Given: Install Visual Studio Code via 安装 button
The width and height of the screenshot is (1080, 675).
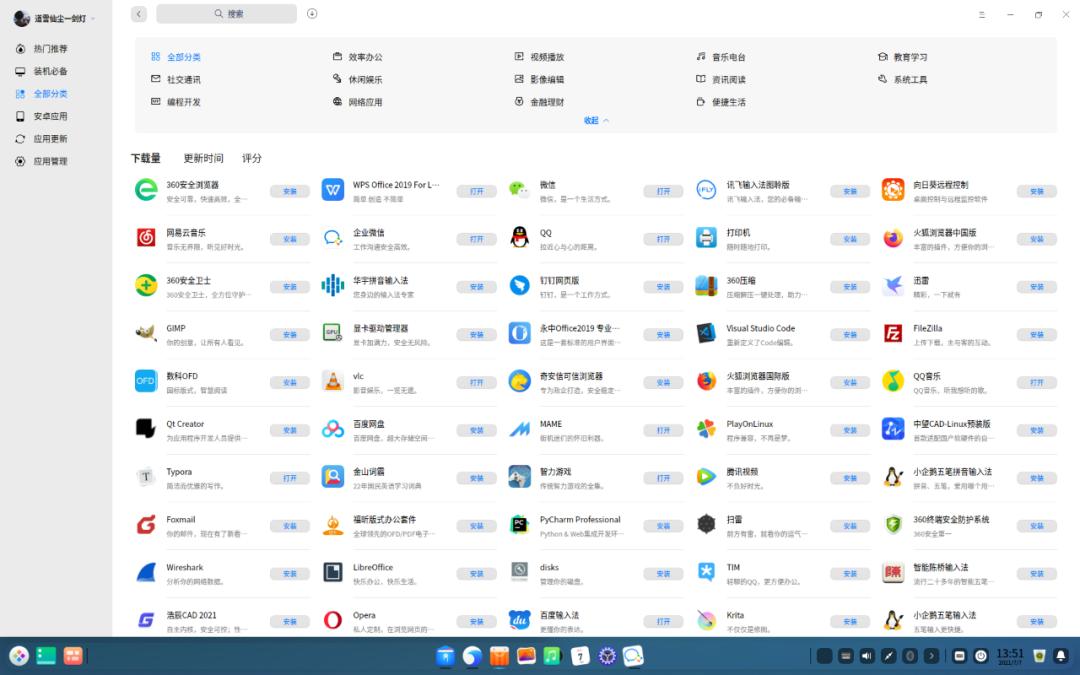Looking at the screenshot, I should coord(851,335).
